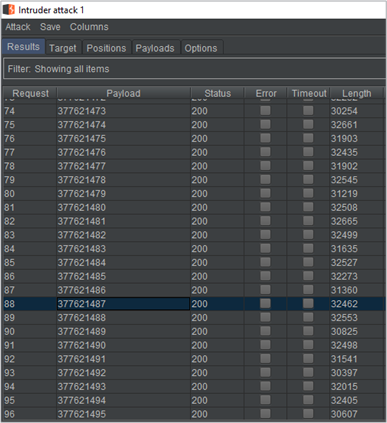Click length value 32462 in selected row
387x423 pixels.
[344, 304]
